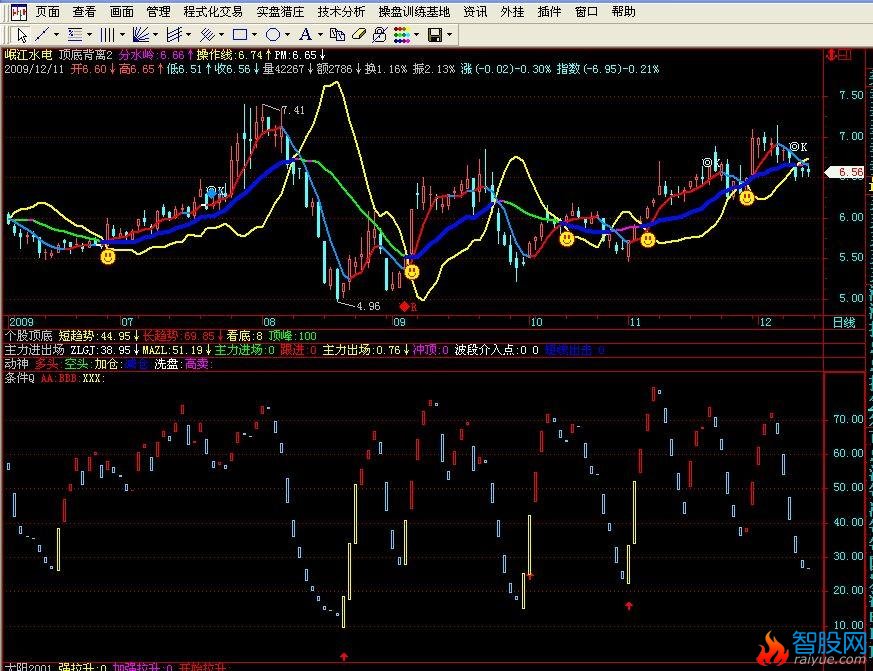Choose the ellipse drawing tool

(x=272, y=35)
